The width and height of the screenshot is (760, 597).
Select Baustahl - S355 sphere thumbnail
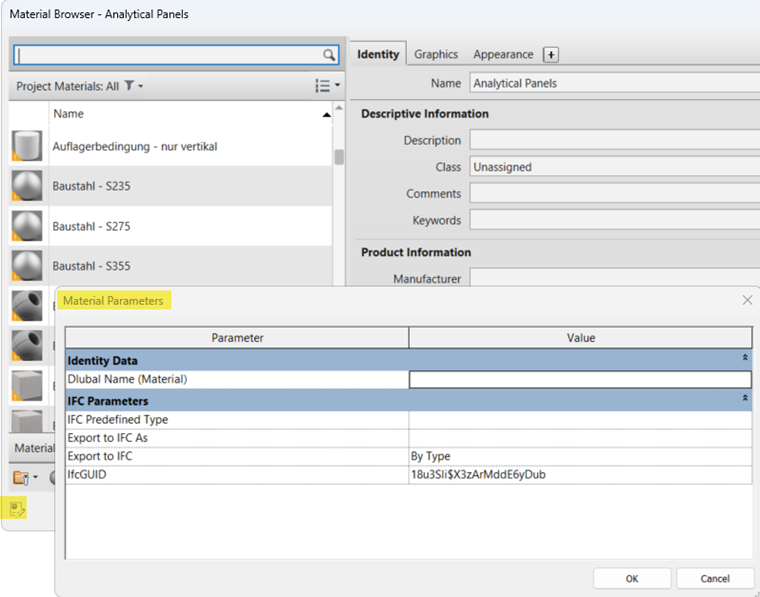27,266
